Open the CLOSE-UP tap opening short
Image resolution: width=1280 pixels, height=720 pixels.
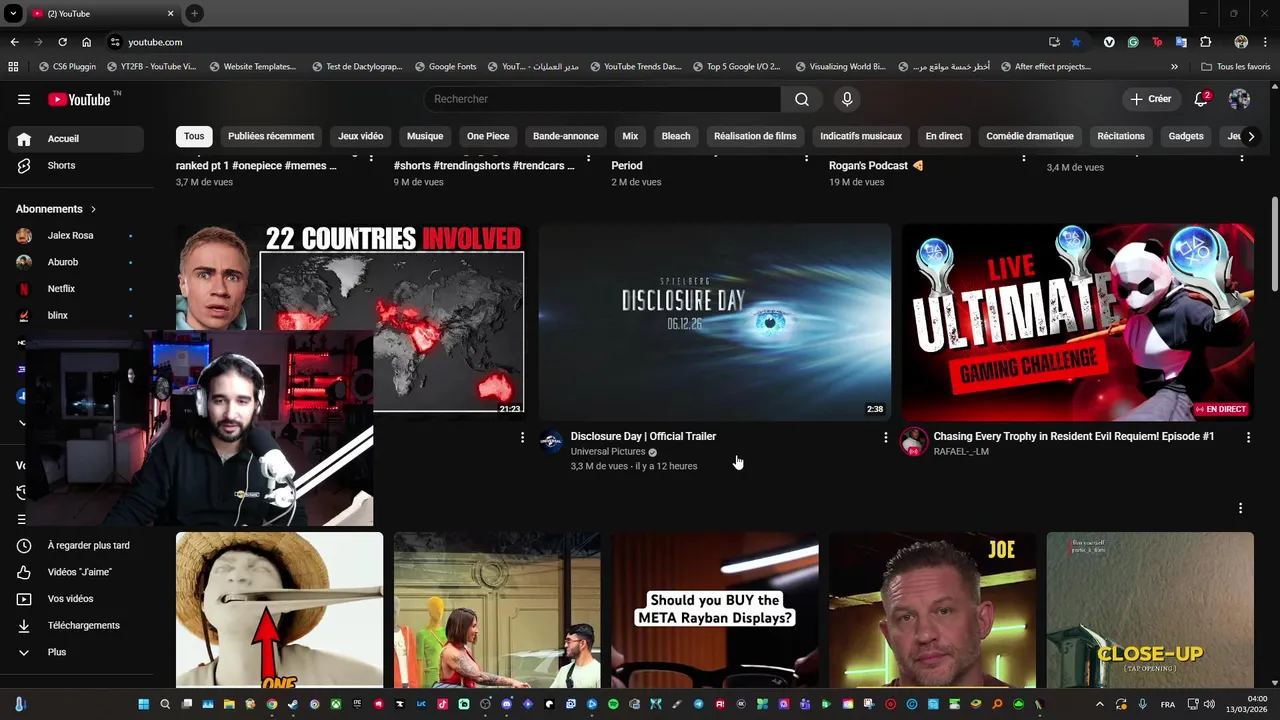[1150, 610]
